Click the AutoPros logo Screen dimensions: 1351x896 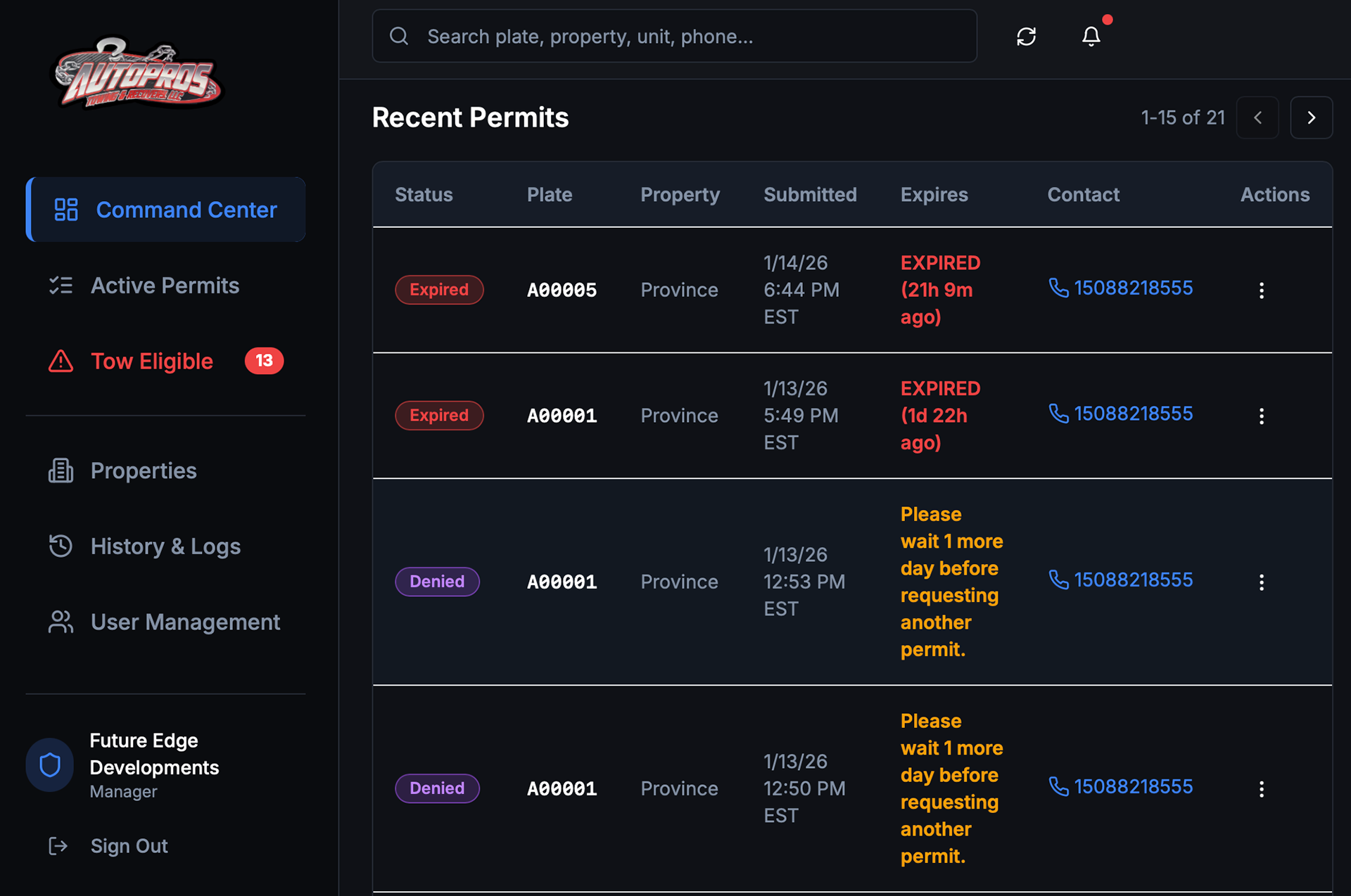139,74
